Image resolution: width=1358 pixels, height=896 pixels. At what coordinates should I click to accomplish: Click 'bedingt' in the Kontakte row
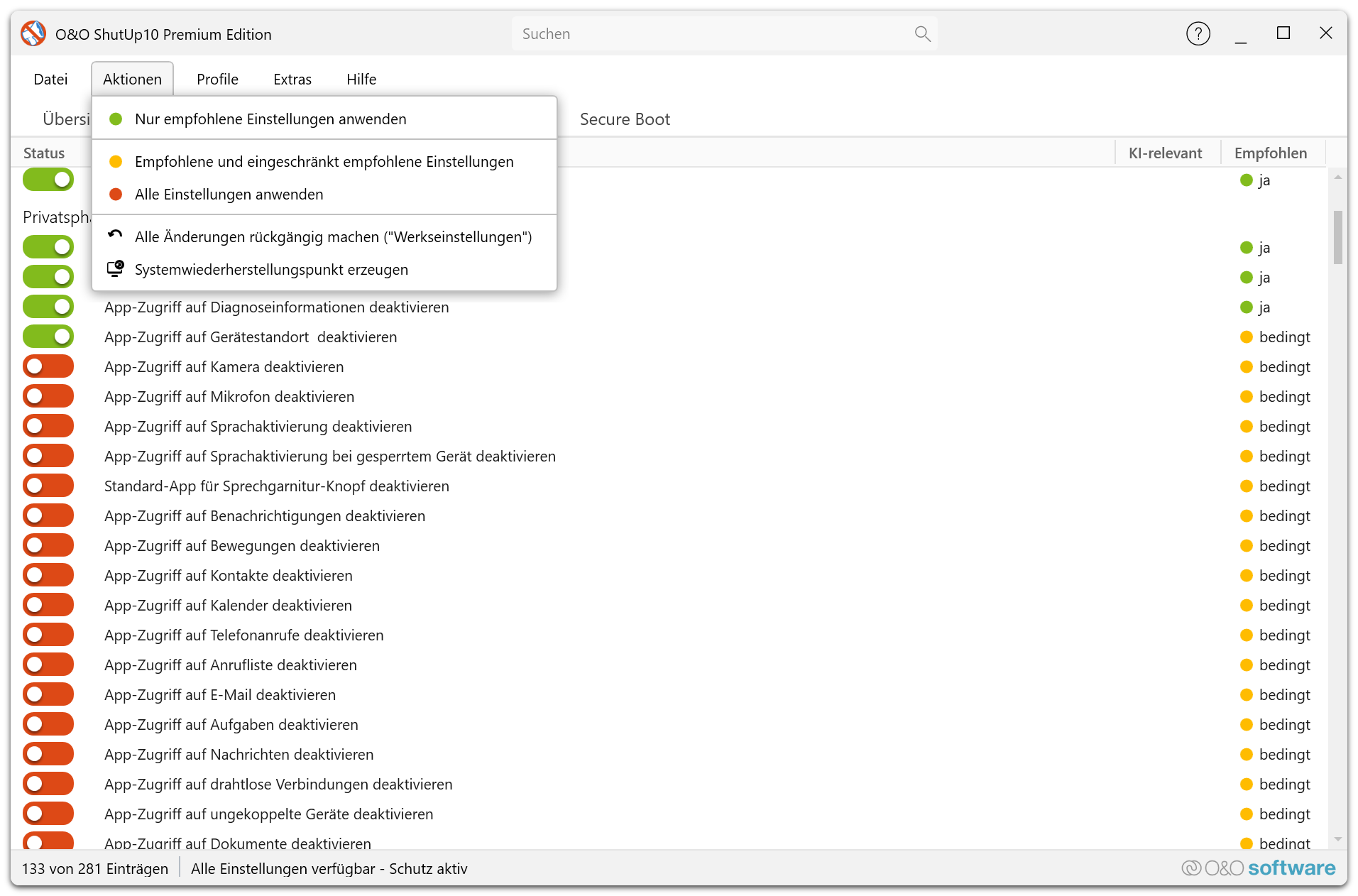[x=1284, y=575]
